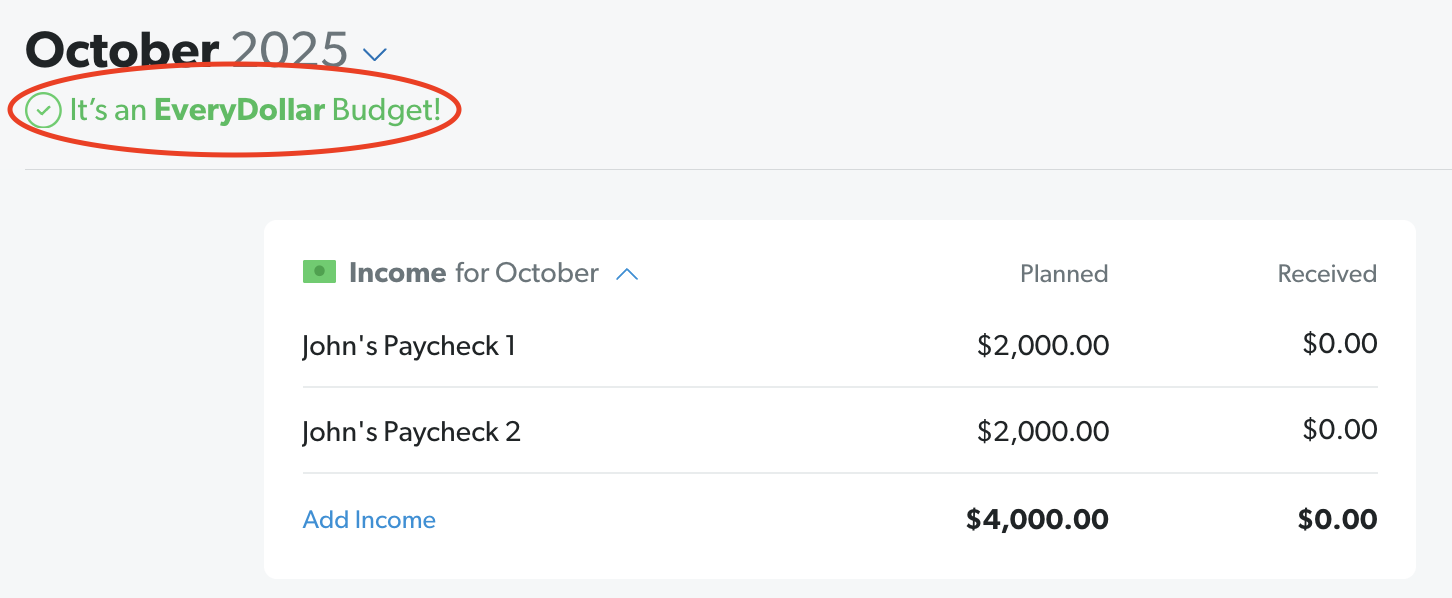Image resolution: width=1452 pixels, height=598 pixels.
Task: Click the green checkmark circle icon
Action: (x=42, y=110)
